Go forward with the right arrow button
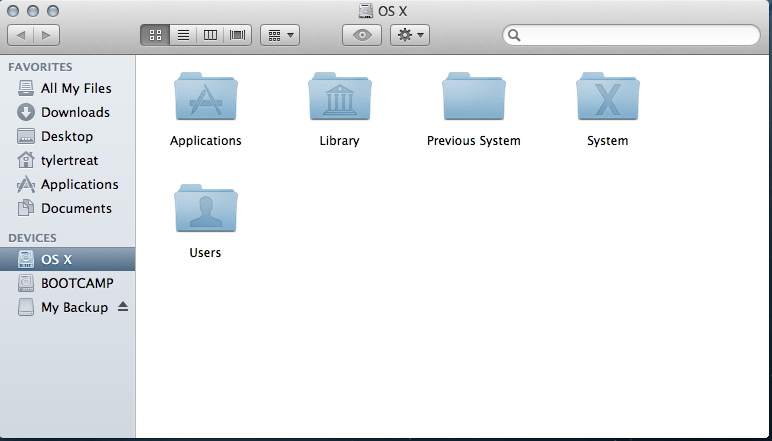The image size is (772, 441). click(x=46, y=35)
